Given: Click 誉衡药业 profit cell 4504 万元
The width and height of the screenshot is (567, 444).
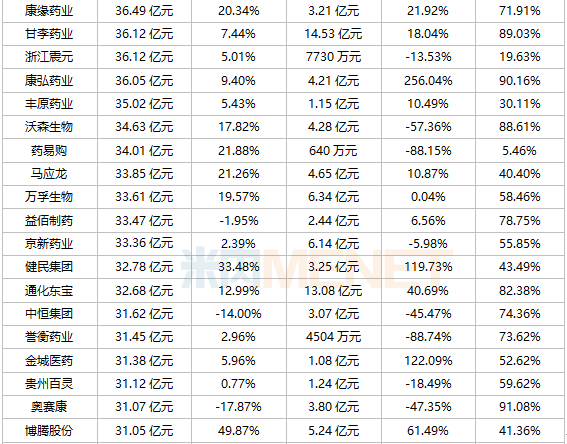Looking at the screenshot, I should click(333, 337).
